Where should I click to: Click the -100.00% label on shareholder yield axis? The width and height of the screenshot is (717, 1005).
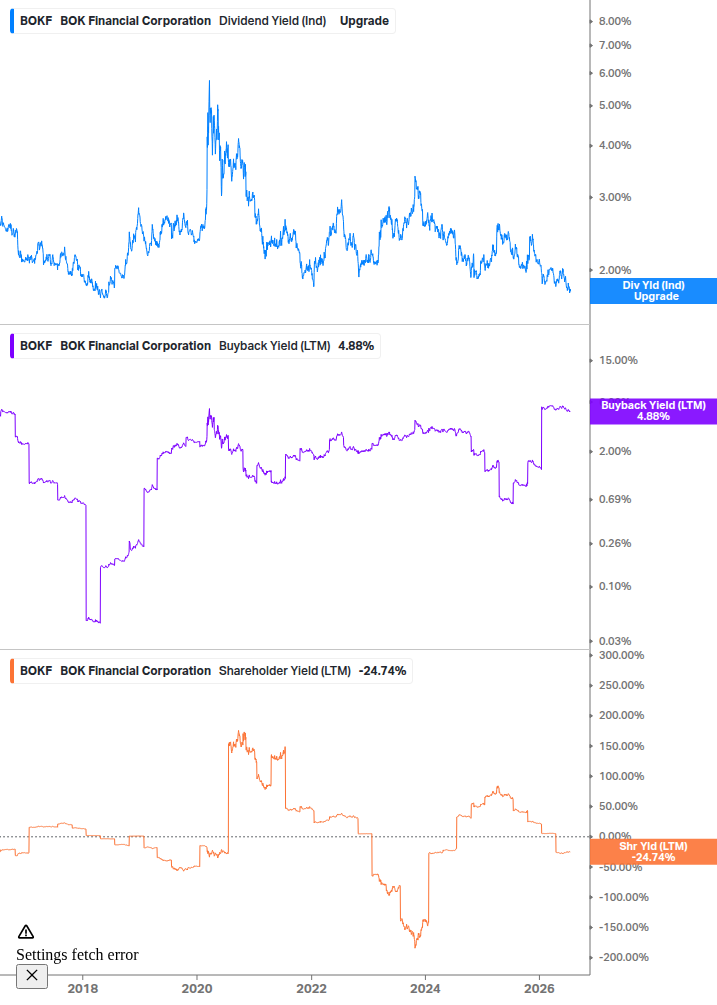pyautogui.click(x=623, y=897)
